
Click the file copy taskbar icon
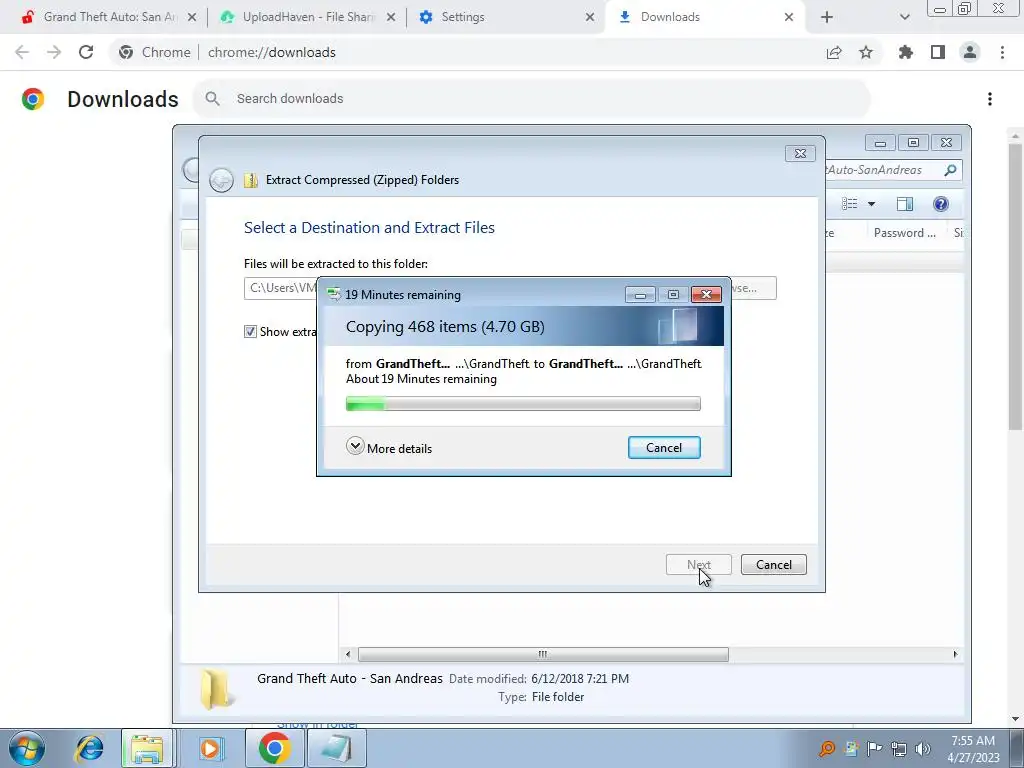pyautogui.click(x=337, y=748)
